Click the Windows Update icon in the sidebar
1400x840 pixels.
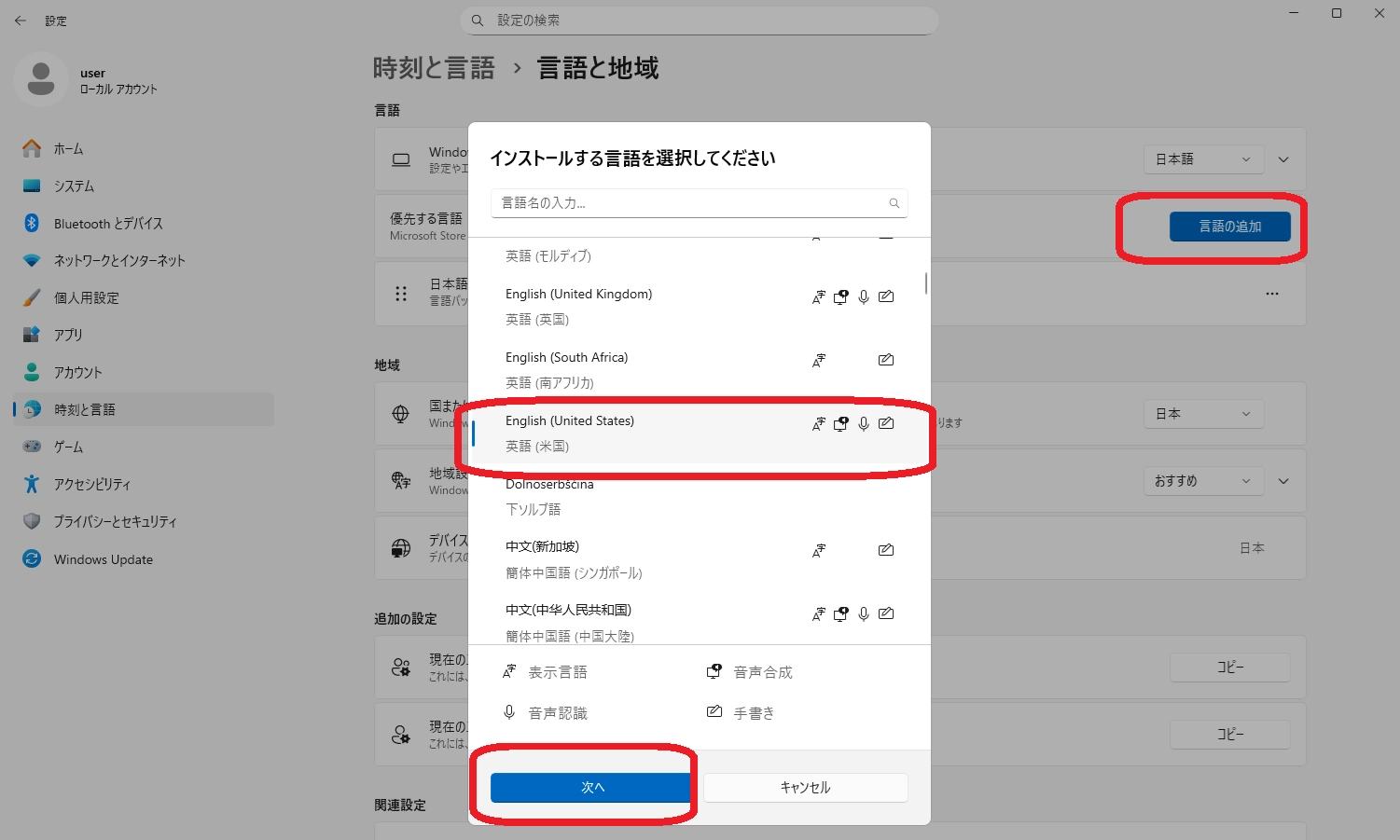point(31,558)
